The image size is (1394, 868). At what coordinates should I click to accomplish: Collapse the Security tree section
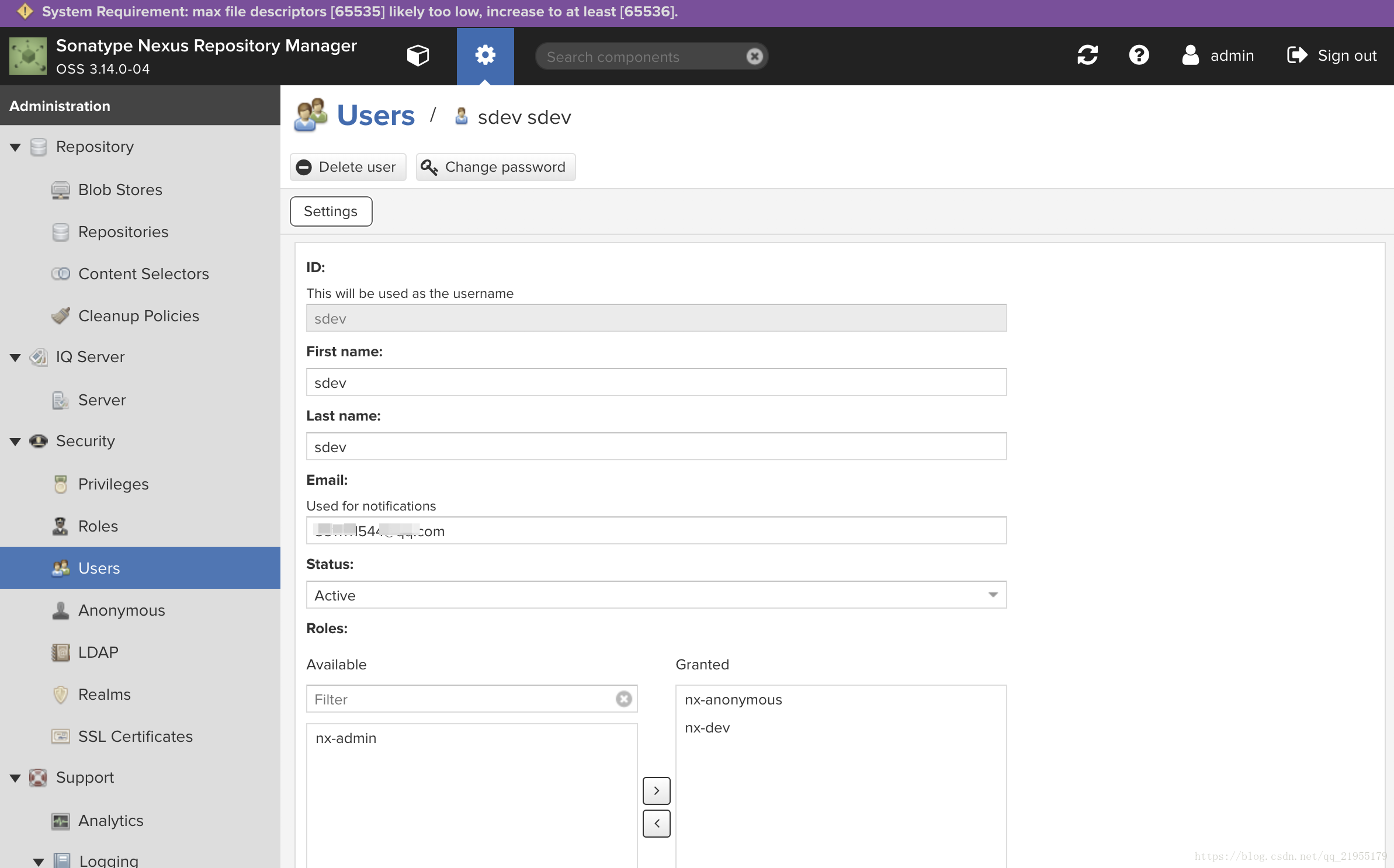16,442
